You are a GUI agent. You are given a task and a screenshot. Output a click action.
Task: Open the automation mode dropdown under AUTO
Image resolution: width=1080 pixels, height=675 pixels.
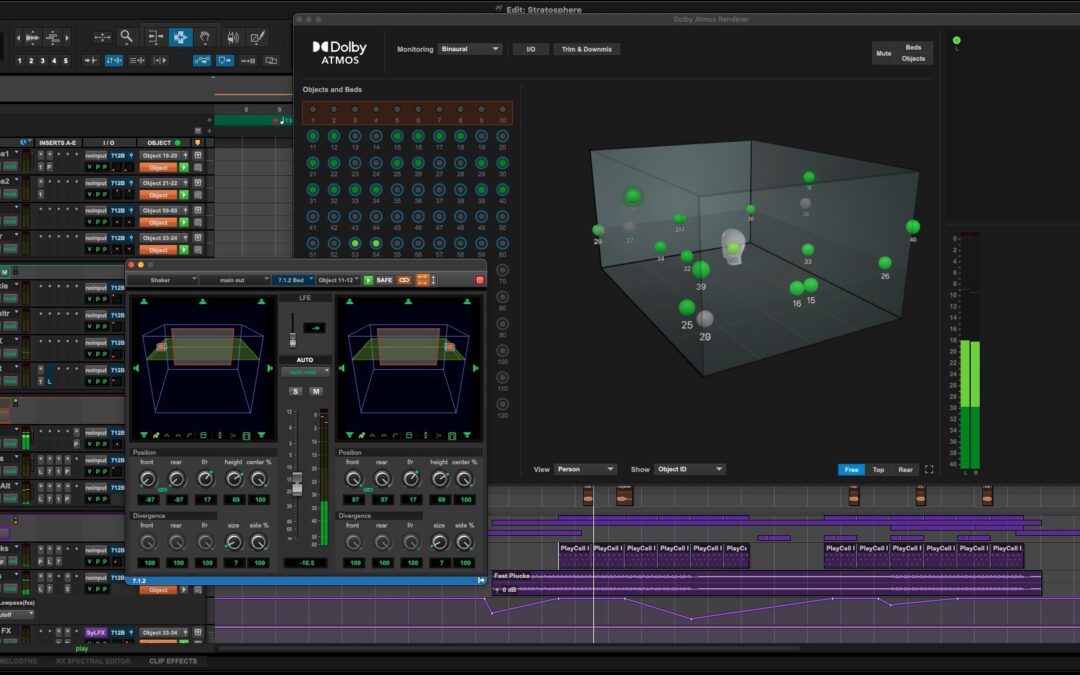pos(305,372)
